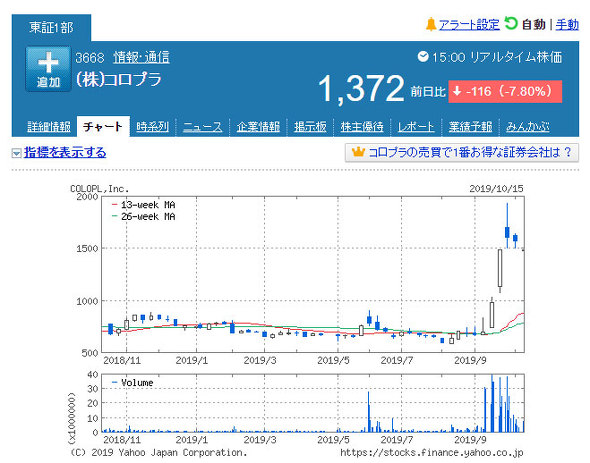Image resolution: width=590 pixels, height=463 pixels.
Task: Click the tallest blue candlestick near 2019/10
Action: [x=507, y=225]
